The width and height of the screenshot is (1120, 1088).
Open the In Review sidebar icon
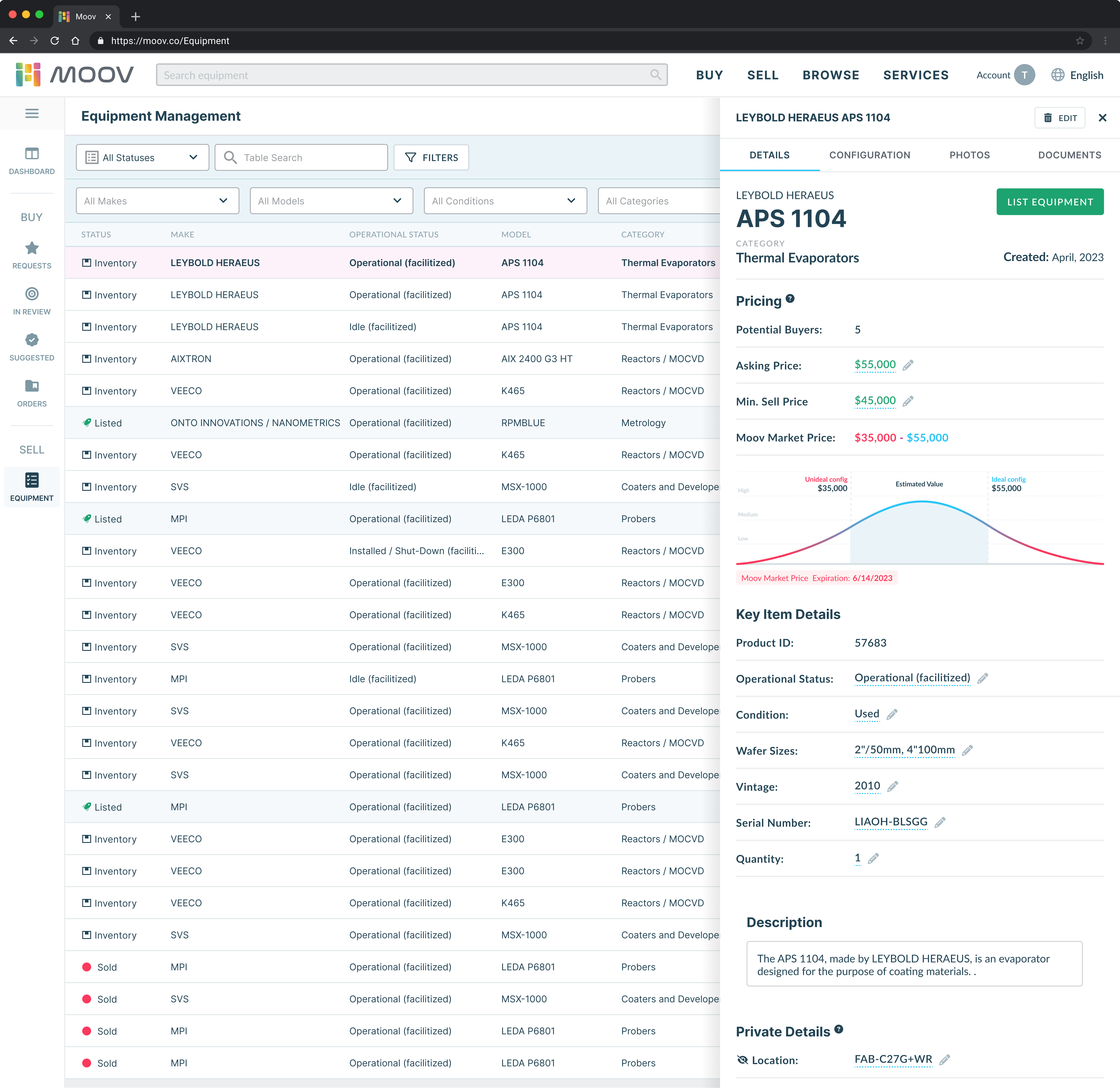click(x=32, y=294)
